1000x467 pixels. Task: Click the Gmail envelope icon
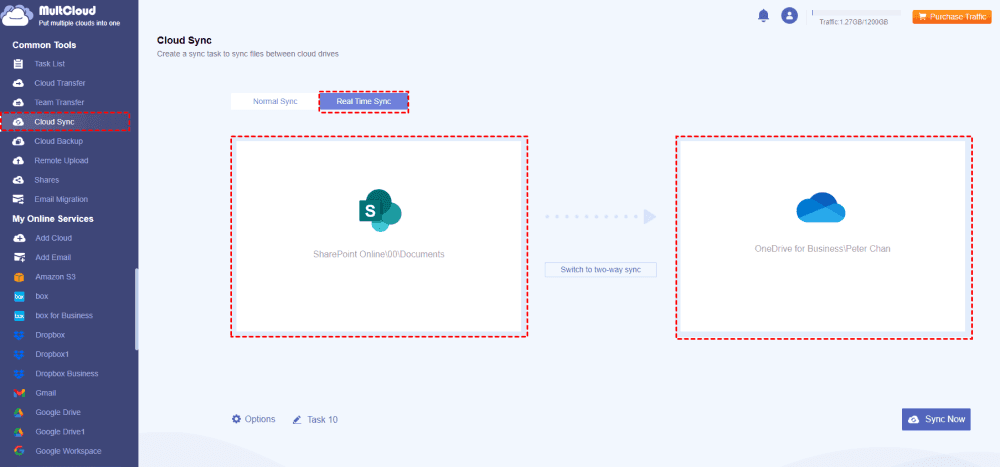click(19, 393)
